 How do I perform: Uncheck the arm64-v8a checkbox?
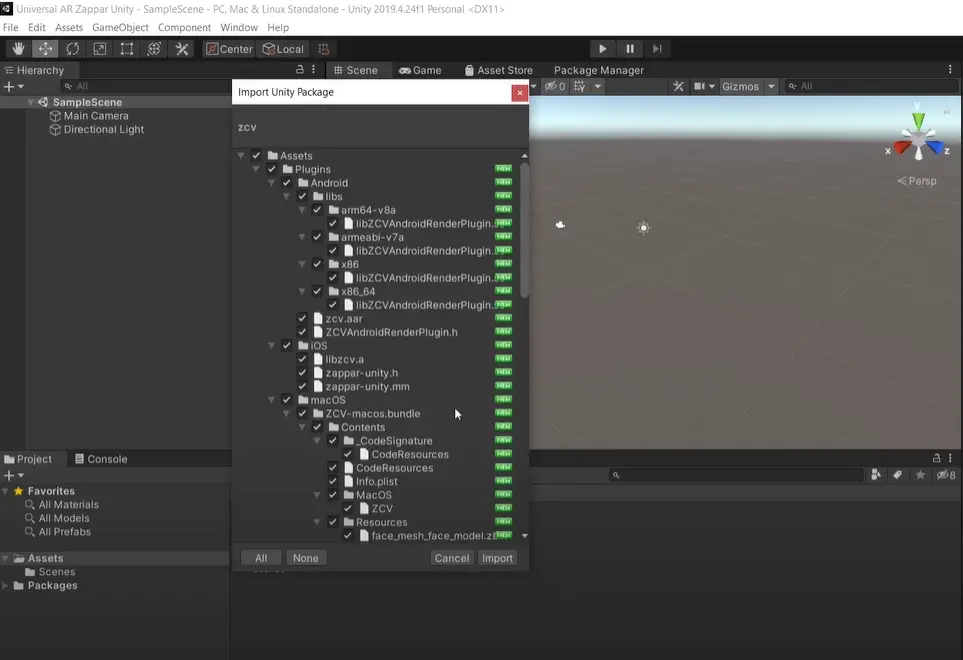(x=317, y=210)
